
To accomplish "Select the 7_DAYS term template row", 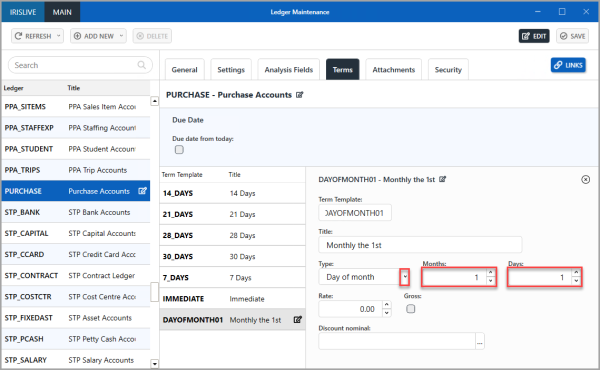I will pos(233,277).
